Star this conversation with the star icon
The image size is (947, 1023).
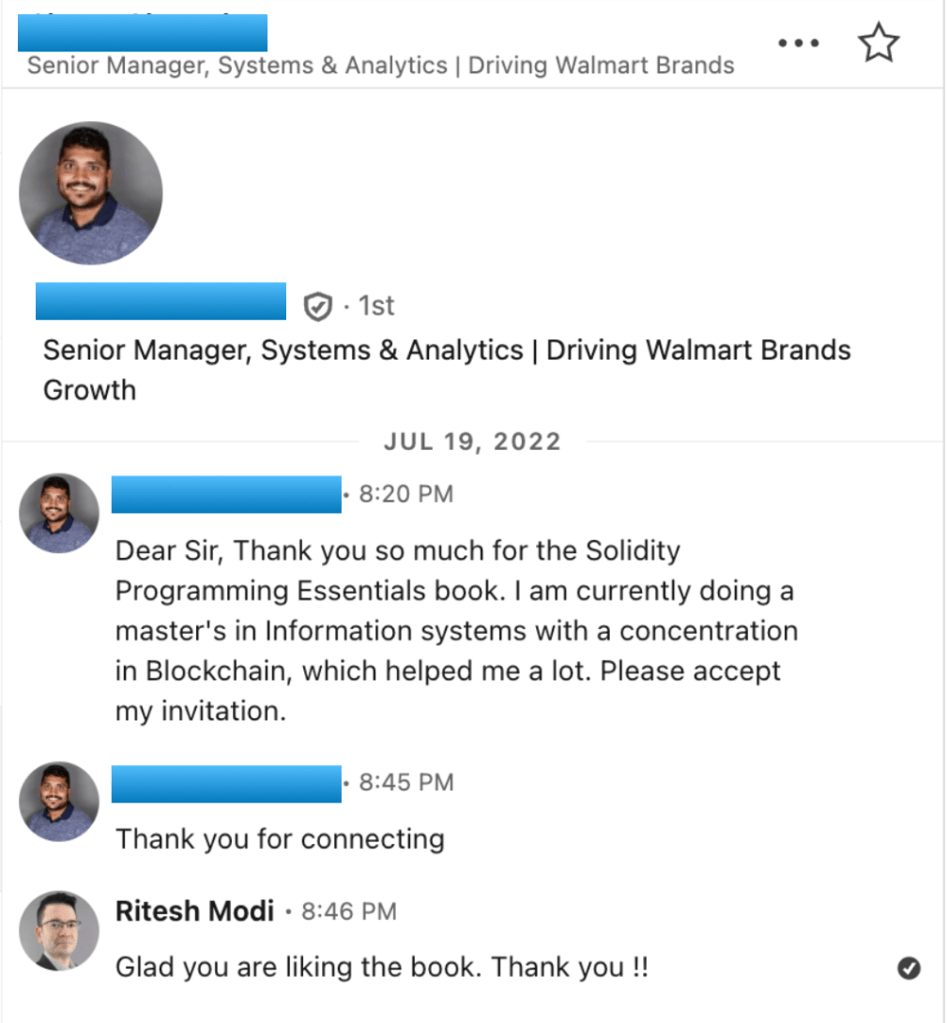click(878, 43)
